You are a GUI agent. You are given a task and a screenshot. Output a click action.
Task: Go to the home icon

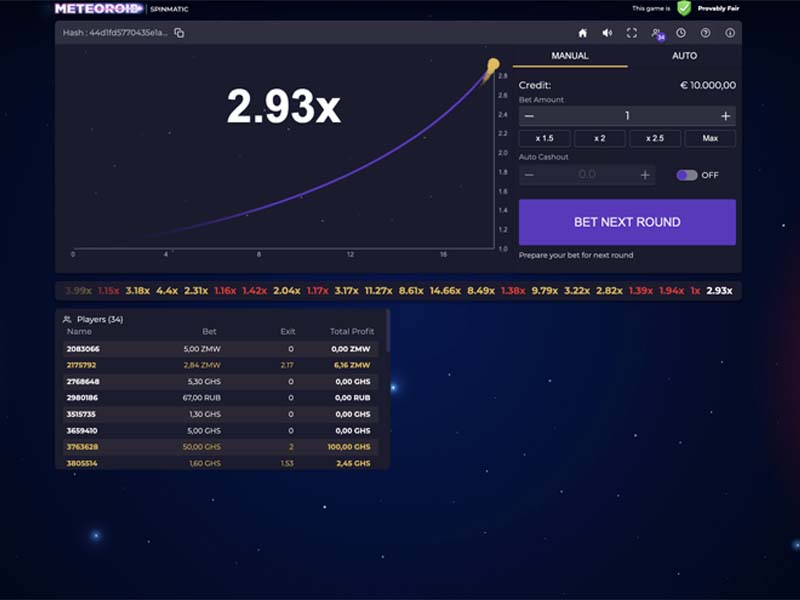pos(583,33)
